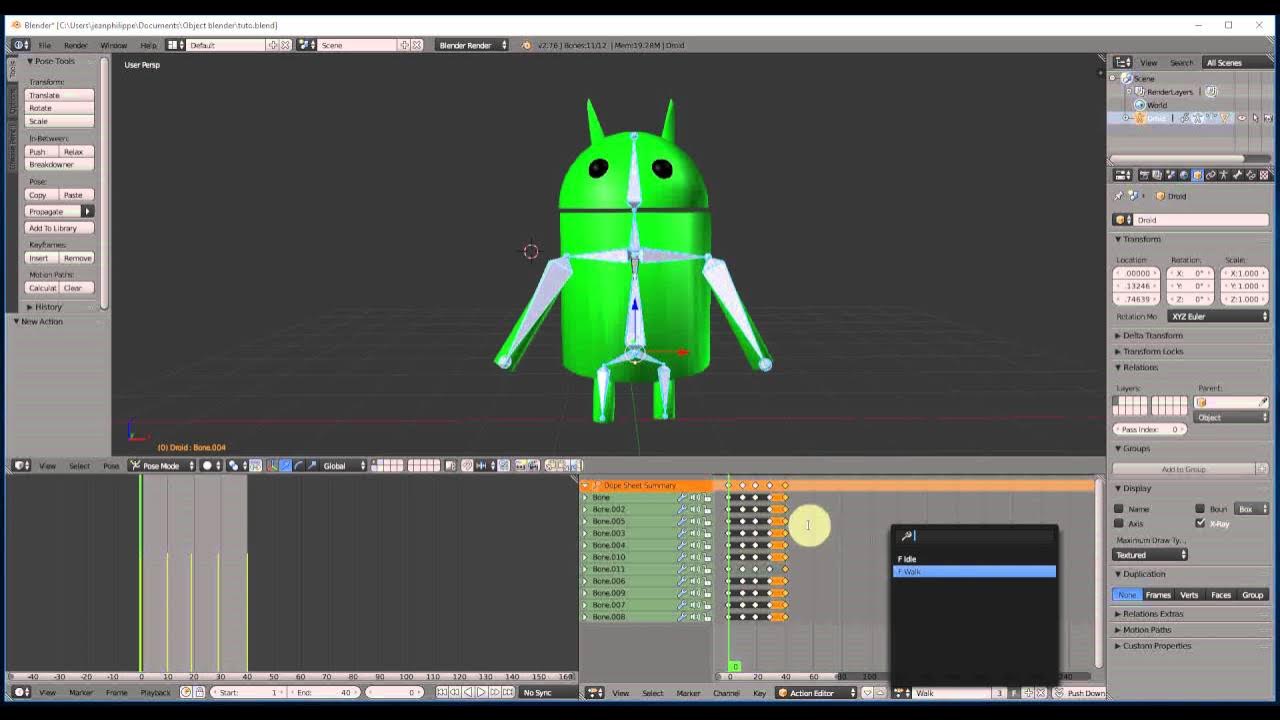Open the Key menu in dope sheet
The width and height of the screenshot is (1280, 720).
click(x=759, y=692)
